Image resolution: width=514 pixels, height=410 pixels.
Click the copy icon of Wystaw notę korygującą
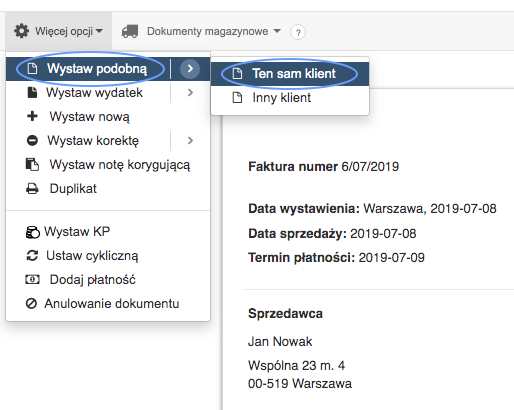[x=32, y=164]
